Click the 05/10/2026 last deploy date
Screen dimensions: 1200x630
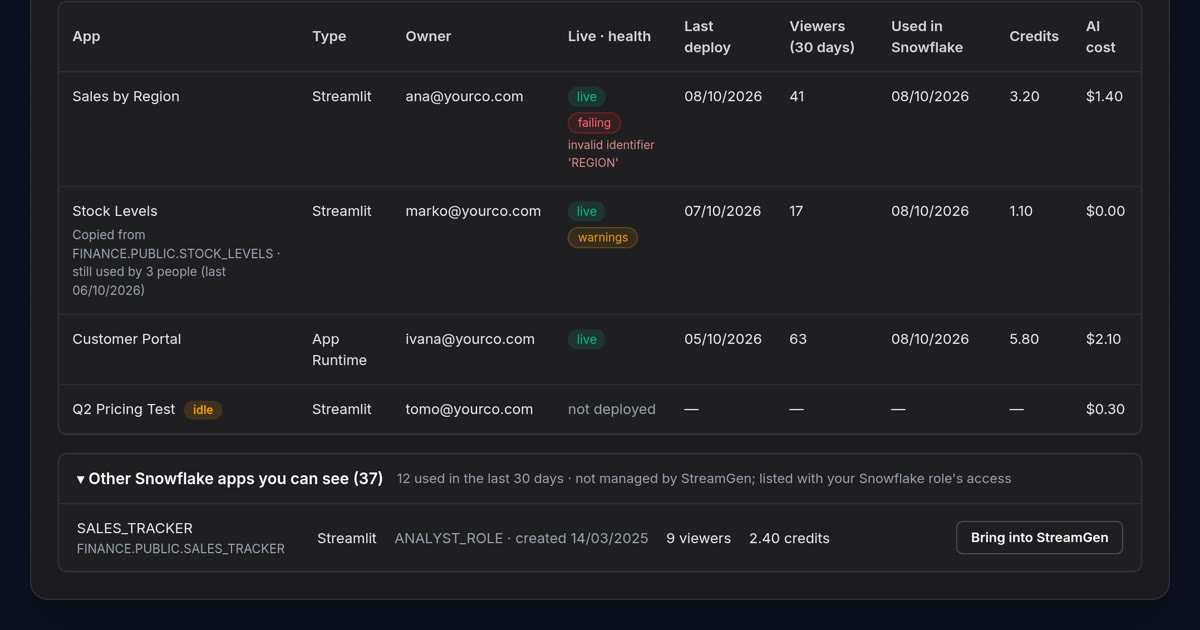click(x=723, y=340)
